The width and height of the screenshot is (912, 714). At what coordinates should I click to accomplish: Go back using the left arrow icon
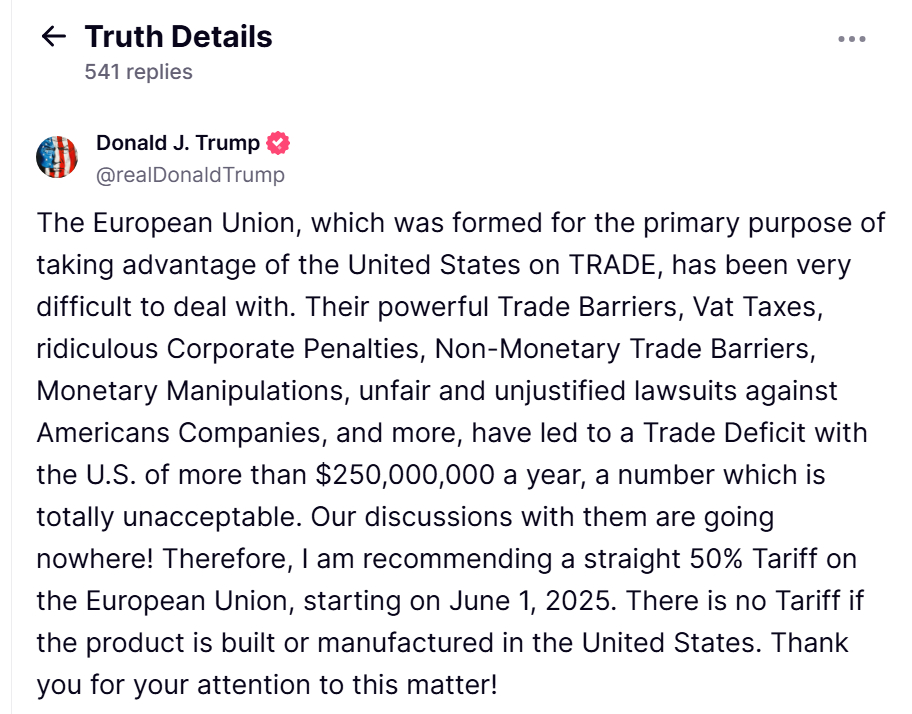[54, 37]
